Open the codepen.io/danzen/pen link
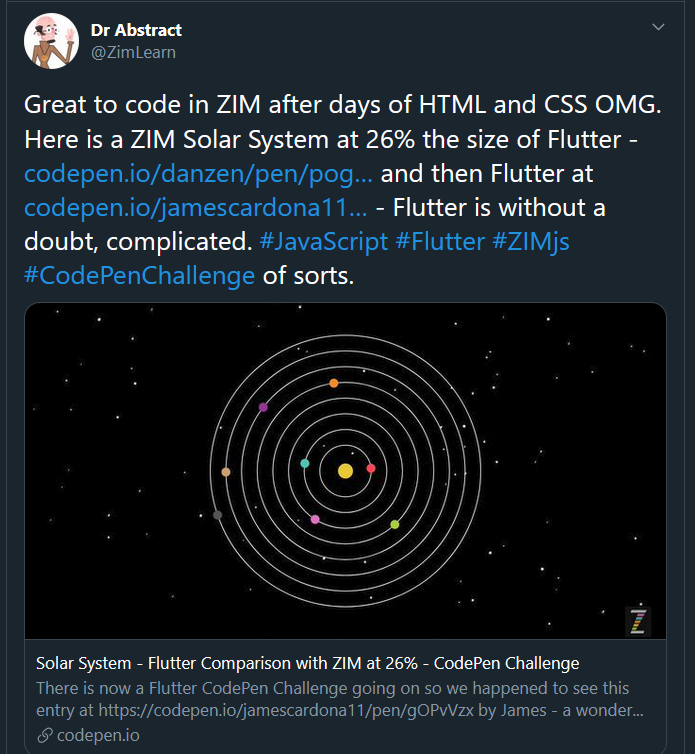 pos(198,174)
